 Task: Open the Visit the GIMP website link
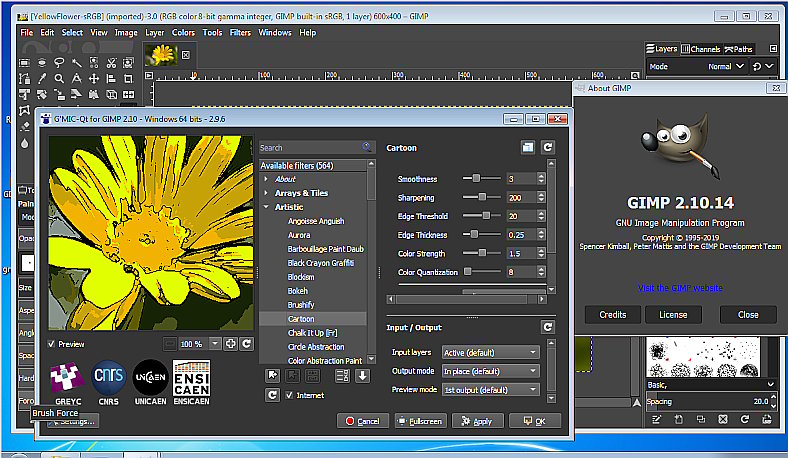coord(679,288)
